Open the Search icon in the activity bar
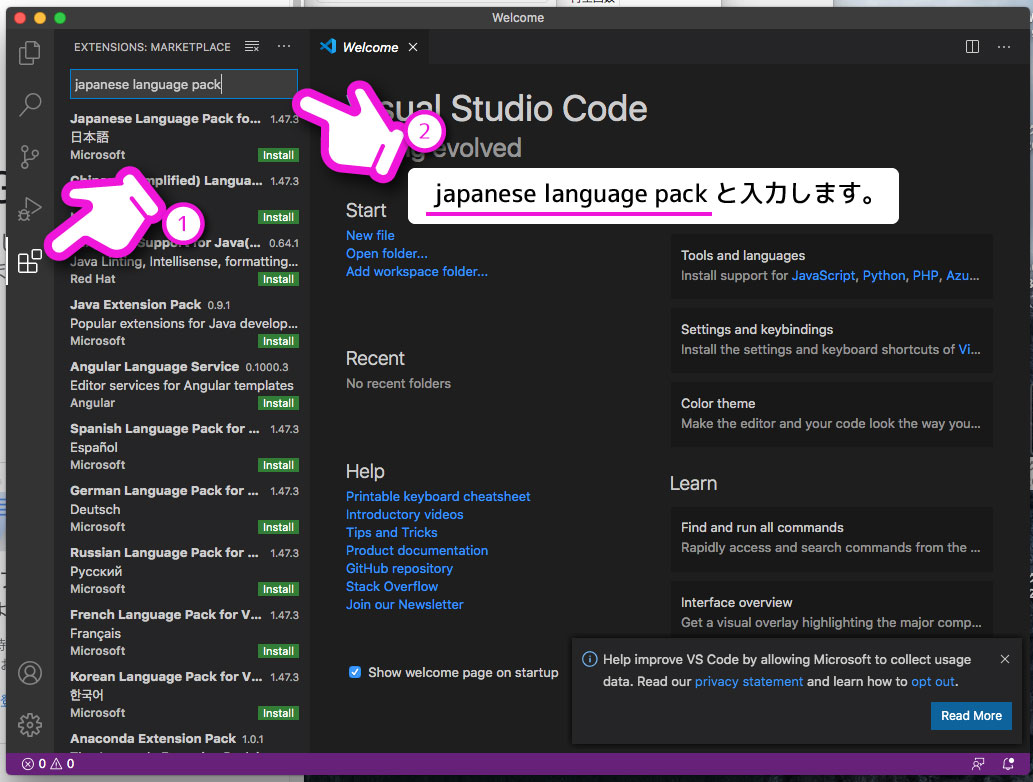The height and width of the screenshot is (782, 1033). coord(30,104)
